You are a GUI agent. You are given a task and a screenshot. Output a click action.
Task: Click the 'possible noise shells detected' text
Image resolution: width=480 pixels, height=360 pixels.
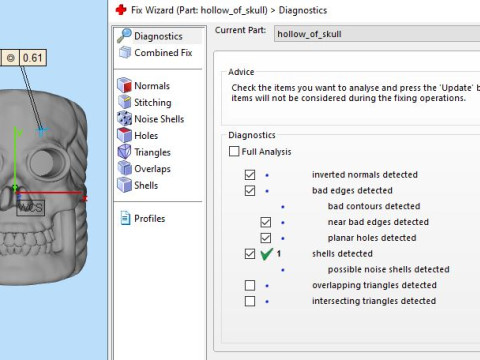pos(388,269)
